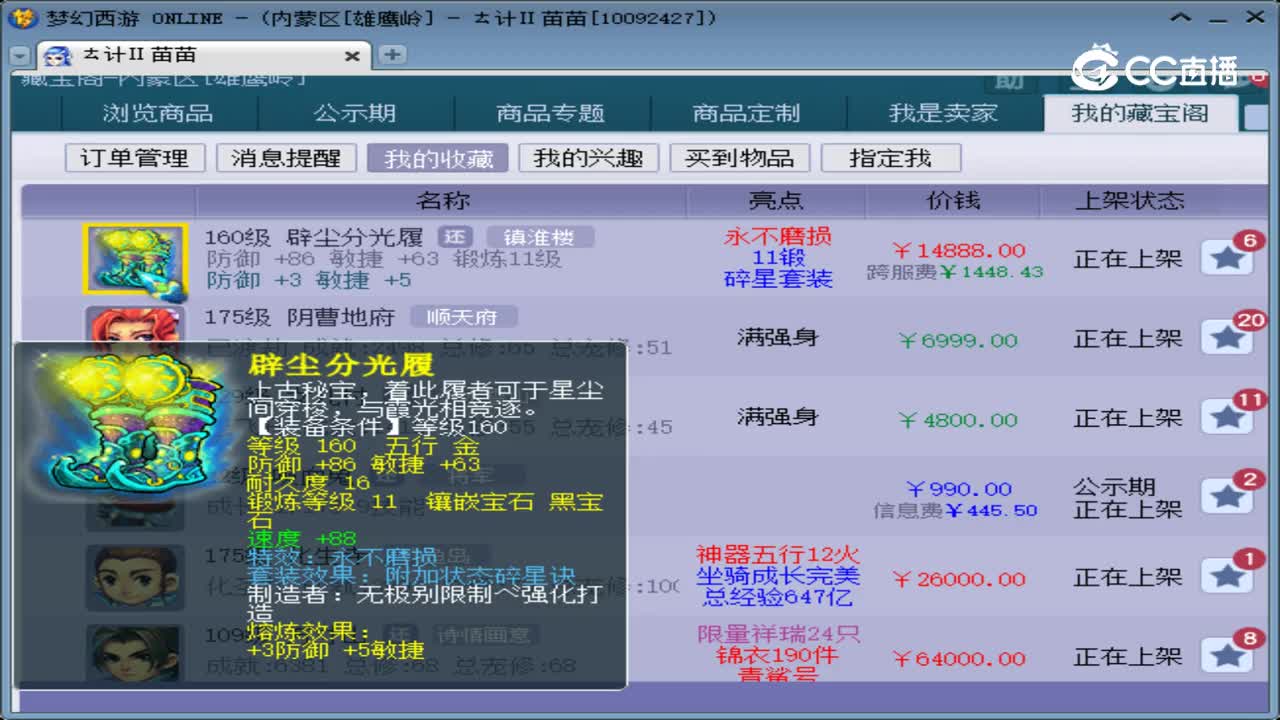Open 消息提醒 section
1280x720 pixels.
click(286, 158)
